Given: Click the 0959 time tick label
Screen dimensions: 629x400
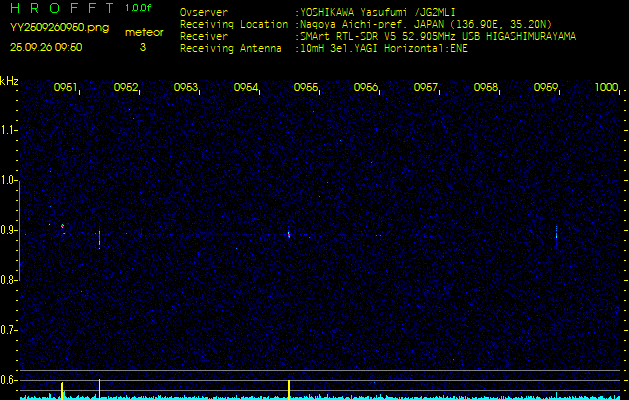Looking at the screenshot, I should [x=546, y=87].
